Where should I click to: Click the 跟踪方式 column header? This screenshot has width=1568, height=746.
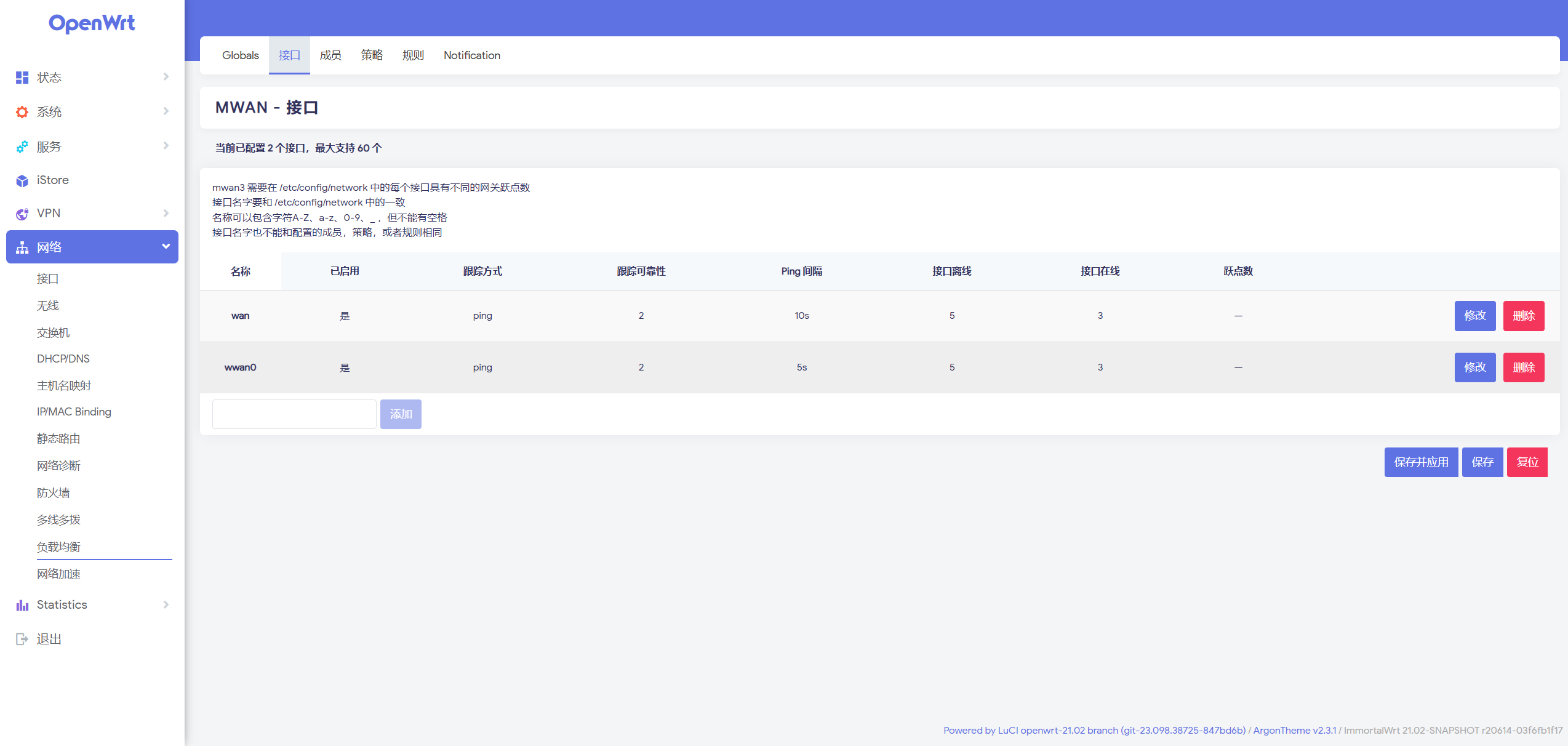coord(482,271)
